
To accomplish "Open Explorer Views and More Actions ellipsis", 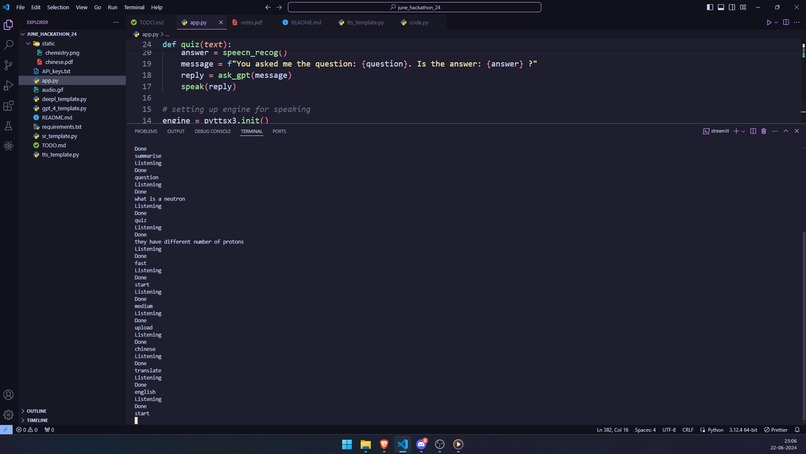I will point(116,23).
